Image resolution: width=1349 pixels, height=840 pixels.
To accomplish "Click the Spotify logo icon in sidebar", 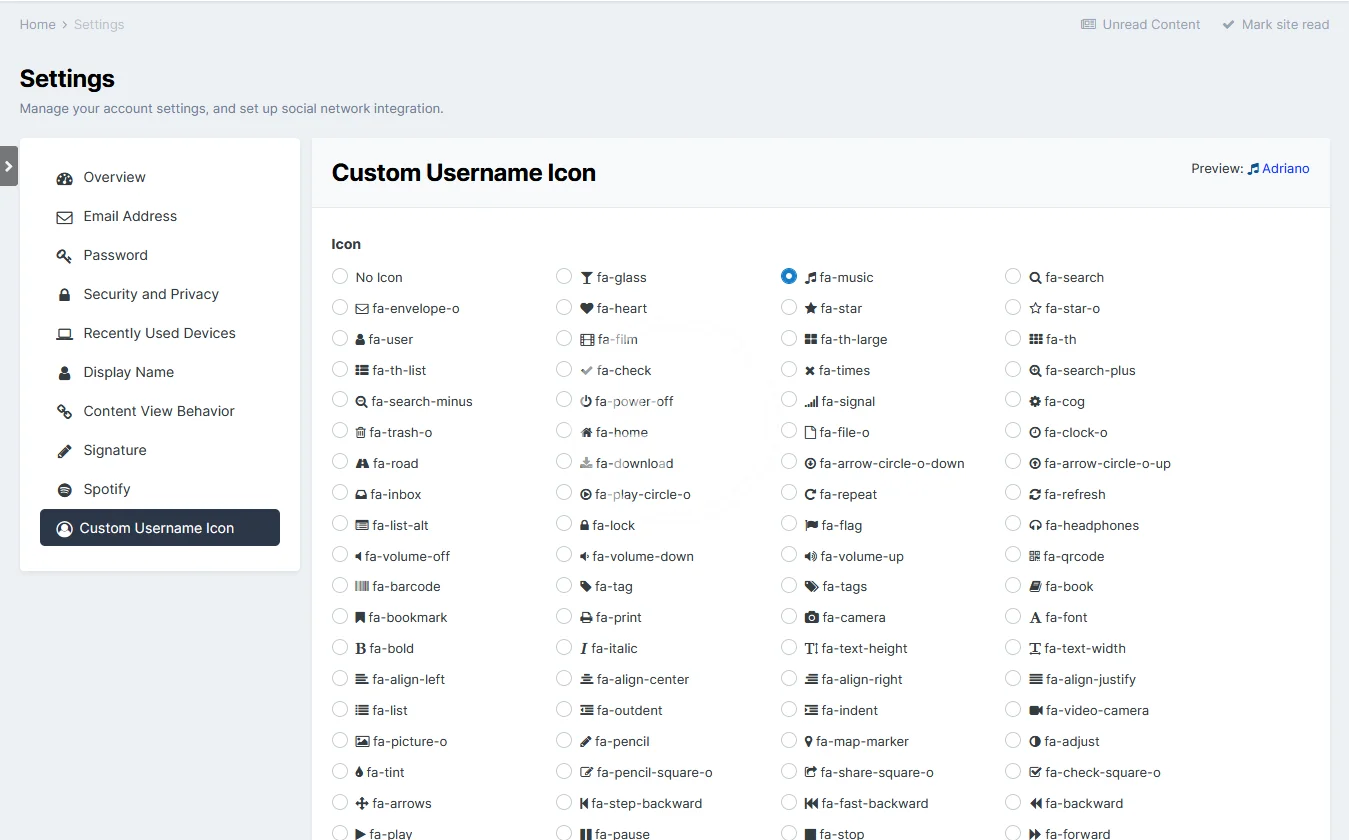I will (65, 490).
